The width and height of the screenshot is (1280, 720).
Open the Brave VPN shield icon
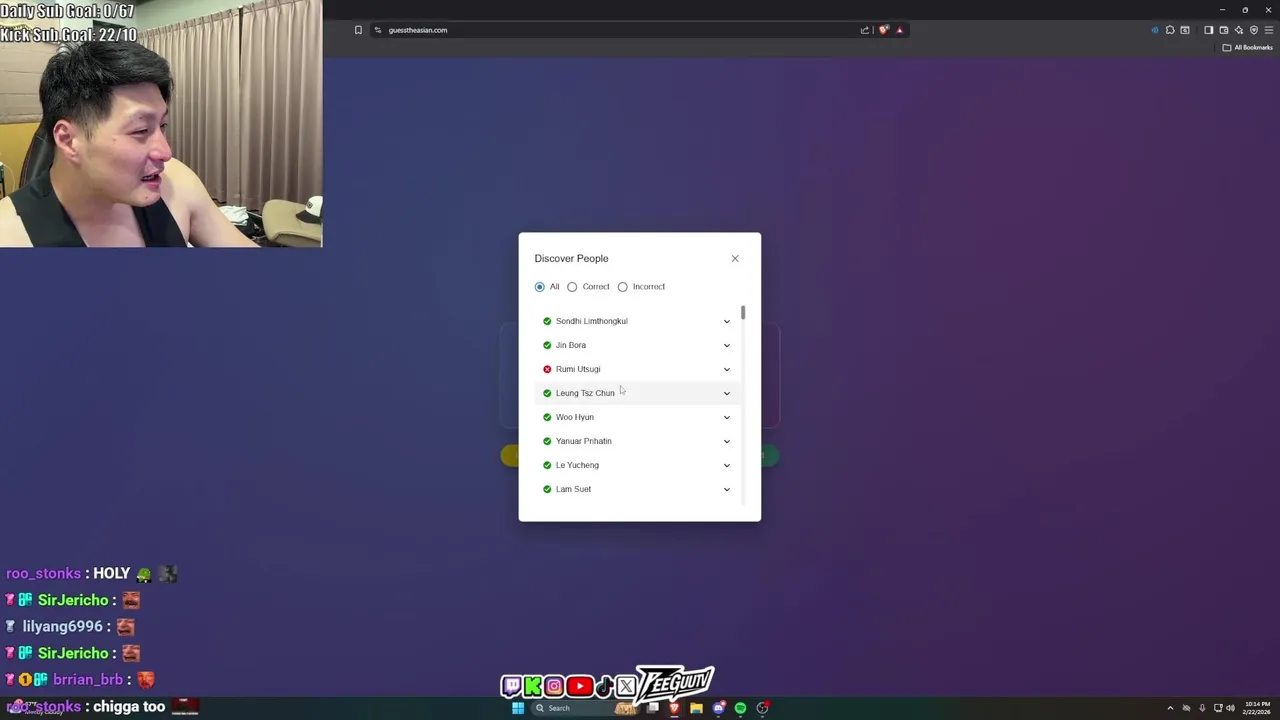pyautogui.click(x=1254, y=30)
